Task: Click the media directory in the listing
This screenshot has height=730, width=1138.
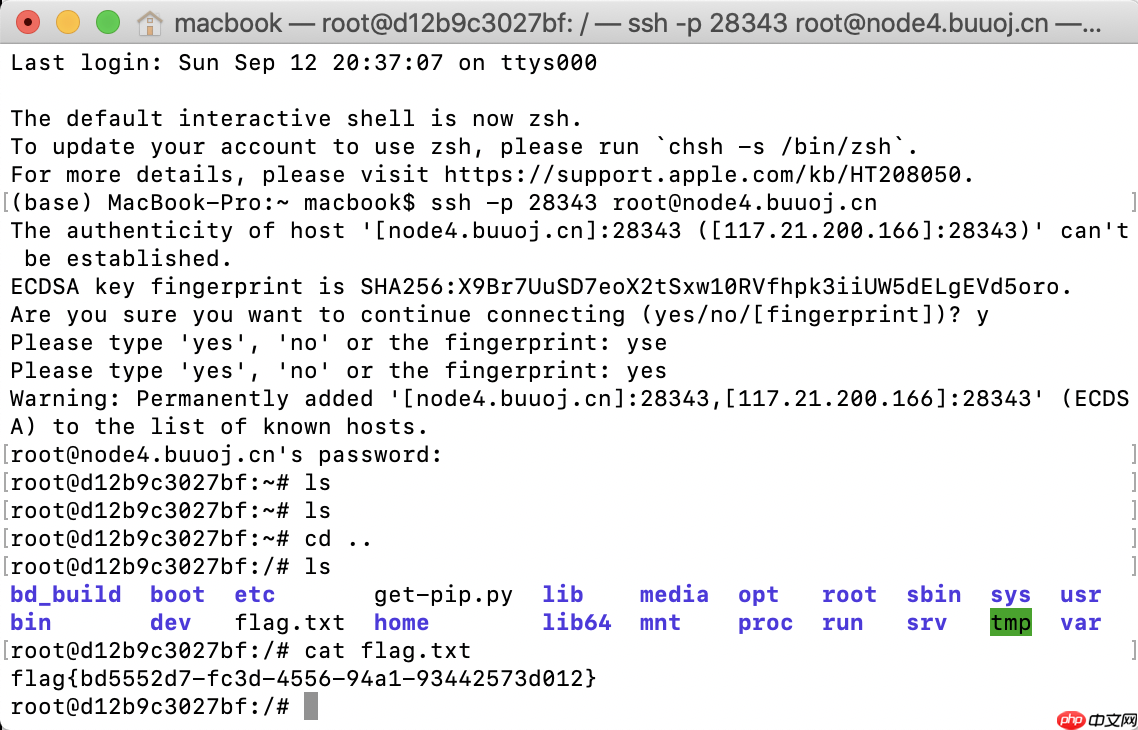Action: point(674,595)
